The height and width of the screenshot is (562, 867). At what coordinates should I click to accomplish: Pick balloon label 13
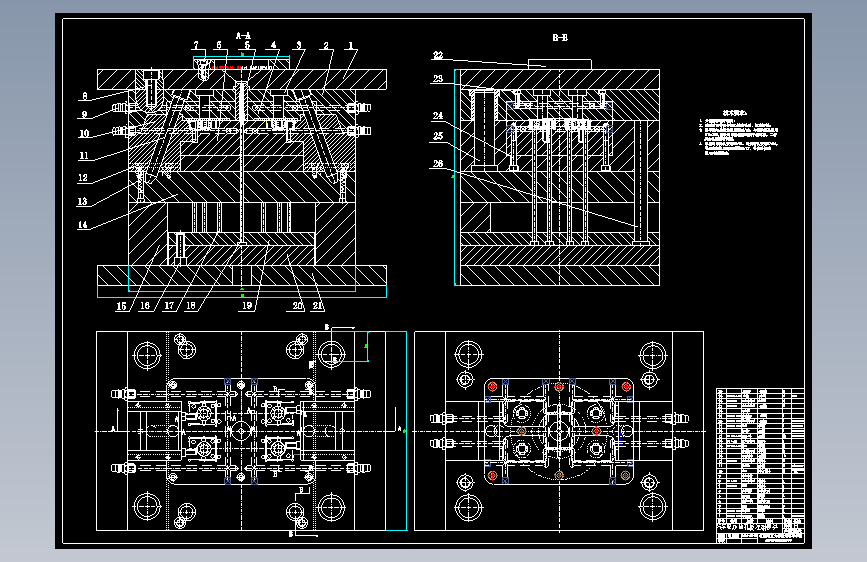pos(82,201)
